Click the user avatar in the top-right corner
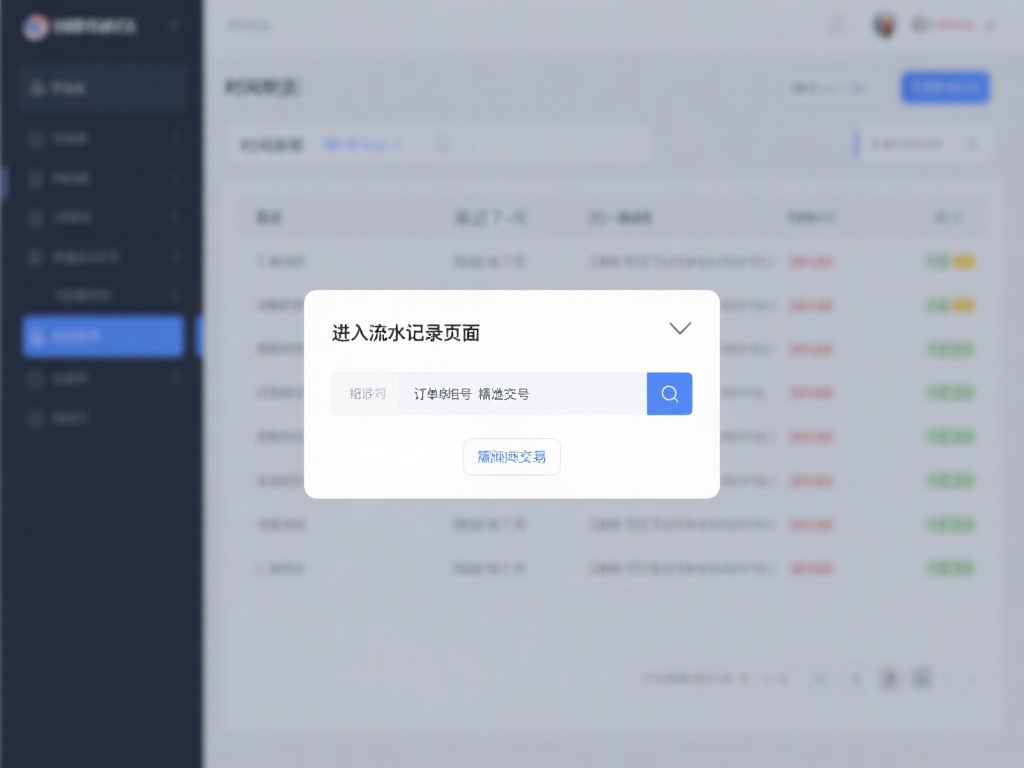Image resolution: width=1024 pixels, height=768 pixels. click(x=886, y=25)
